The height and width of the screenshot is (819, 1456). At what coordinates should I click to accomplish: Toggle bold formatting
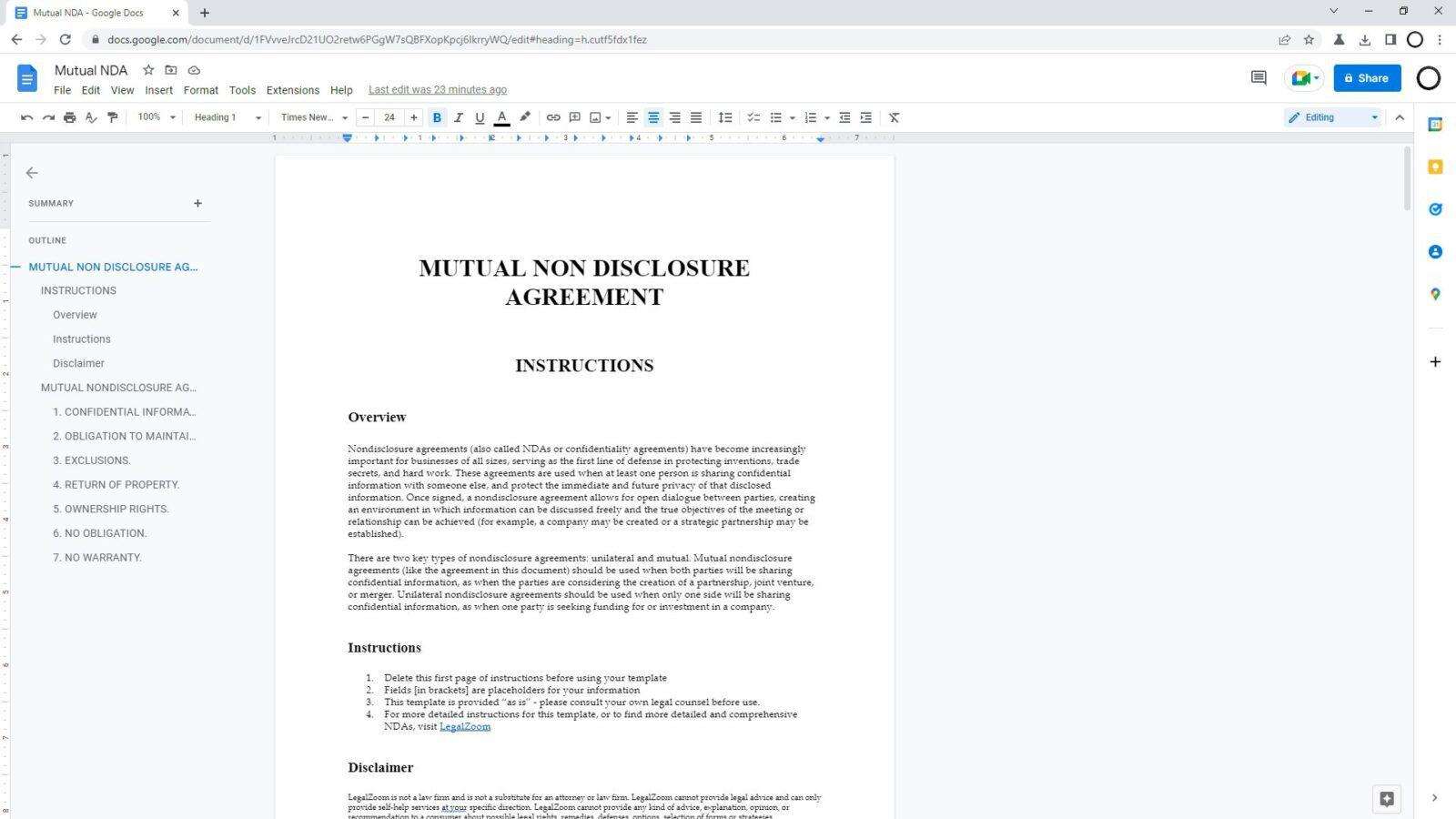(x=437, y=116)
